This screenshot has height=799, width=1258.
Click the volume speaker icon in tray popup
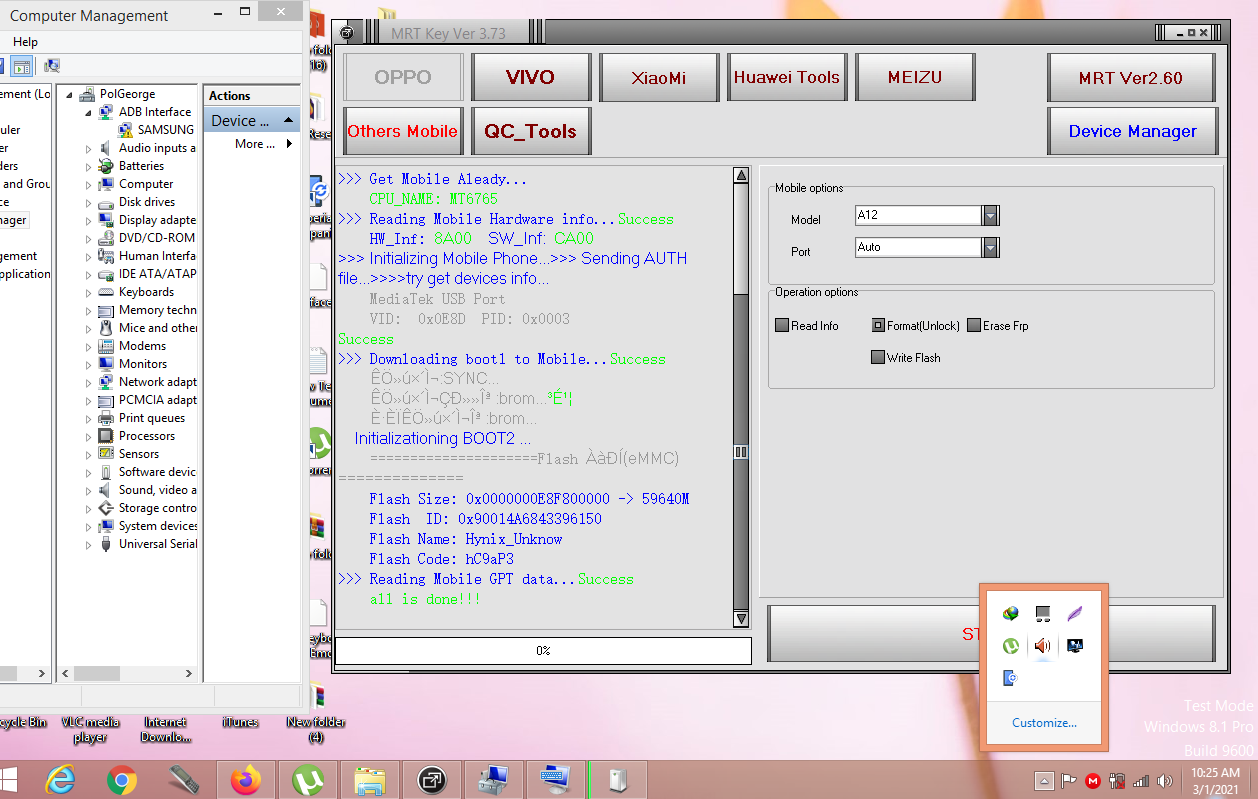click(1043, 646)
